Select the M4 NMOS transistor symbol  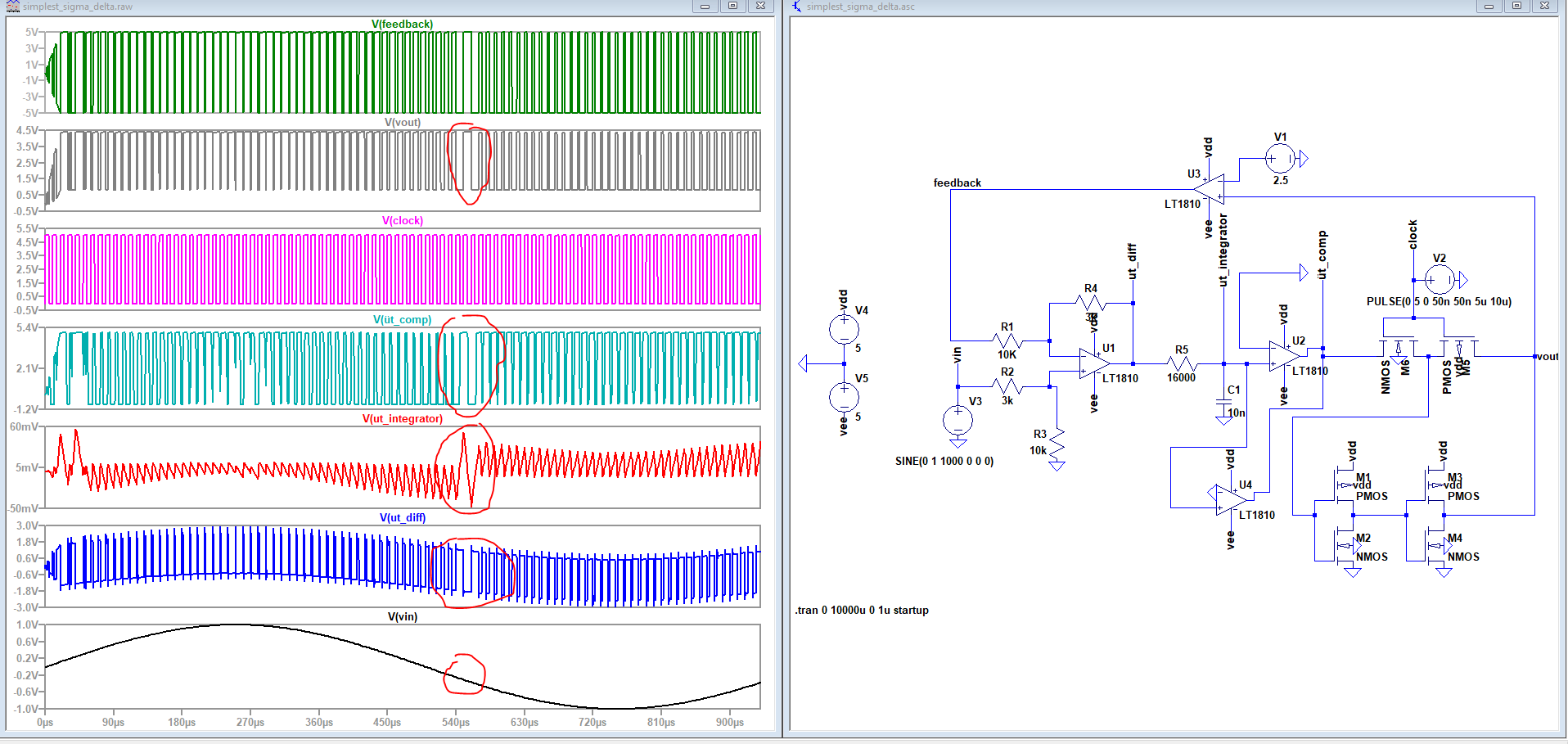tap(1438, 546)
